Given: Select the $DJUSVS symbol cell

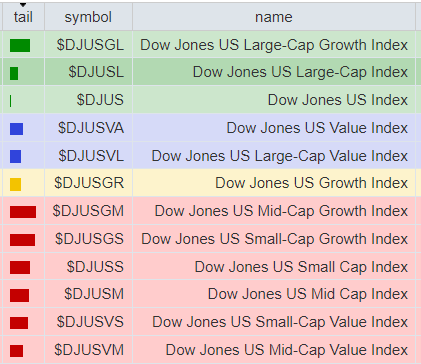Looking at the screenshot, I should point(88,322).
